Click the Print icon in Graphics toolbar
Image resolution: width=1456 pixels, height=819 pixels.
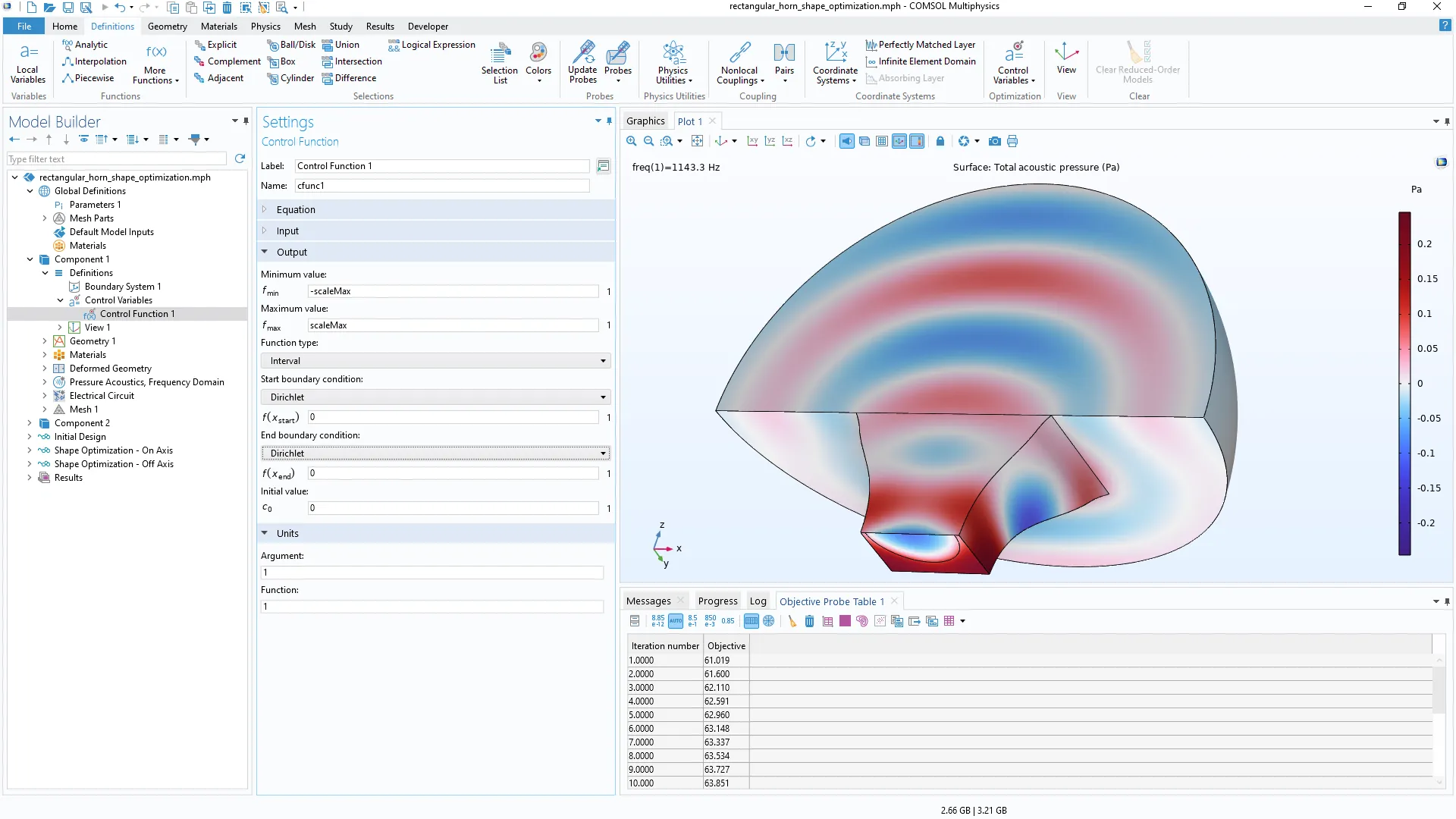click(1012, 141)
